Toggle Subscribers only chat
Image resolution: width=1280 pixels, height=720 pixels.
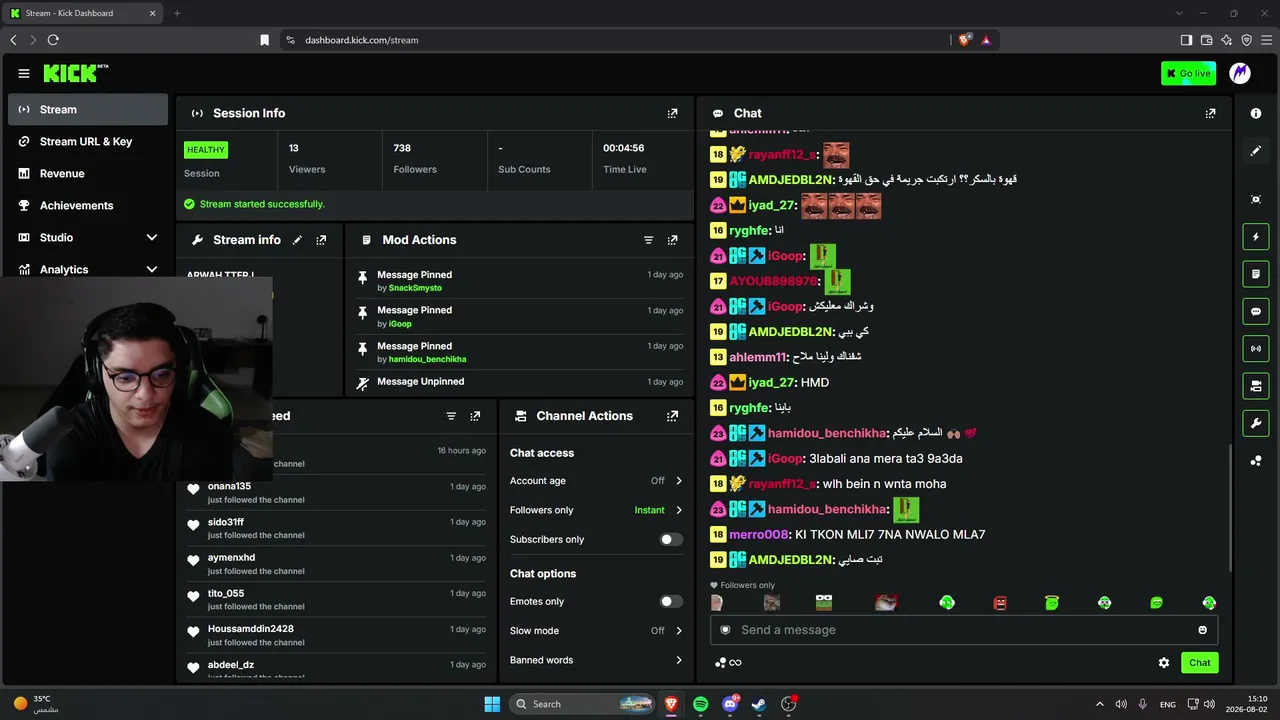click(x=672, y=540)
